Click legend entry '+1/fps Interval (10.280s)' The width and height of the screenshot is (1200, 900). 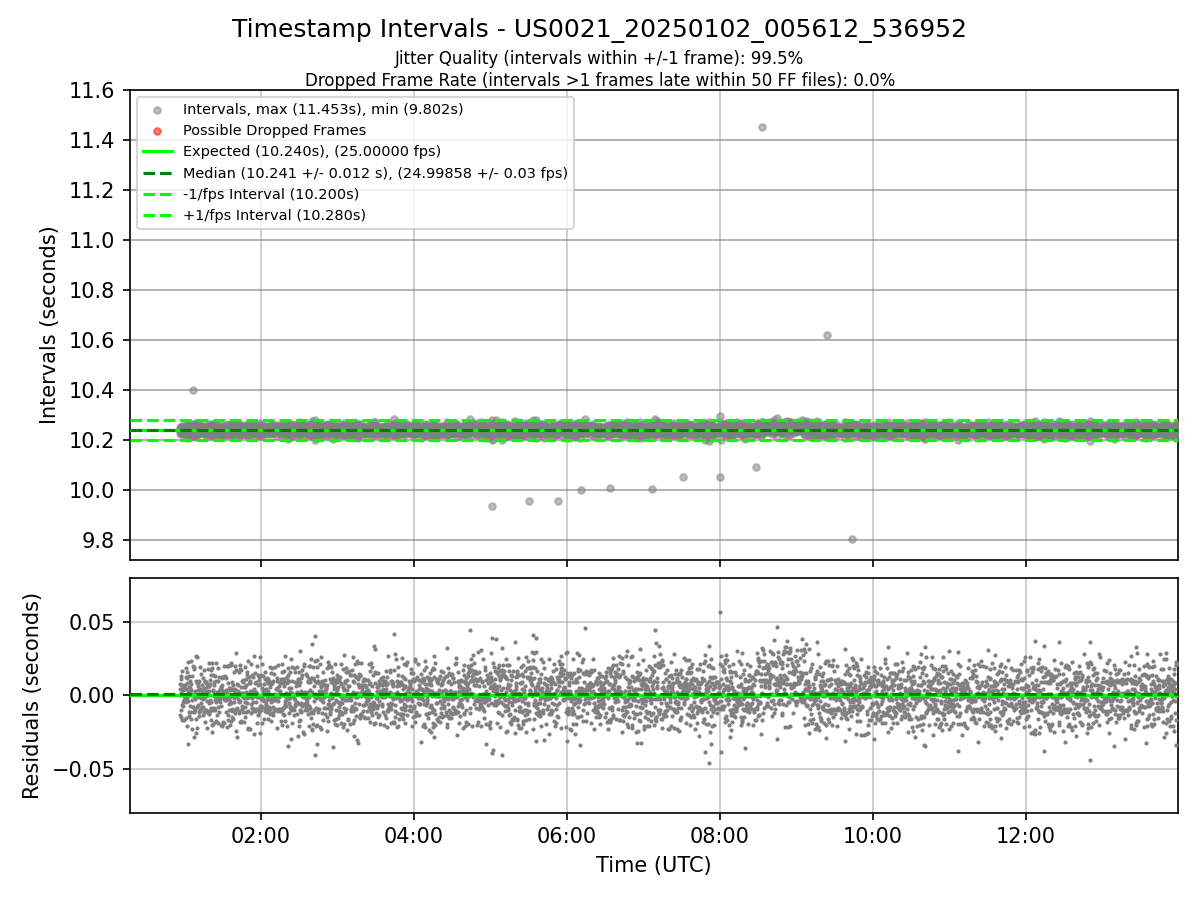[274, 215]
